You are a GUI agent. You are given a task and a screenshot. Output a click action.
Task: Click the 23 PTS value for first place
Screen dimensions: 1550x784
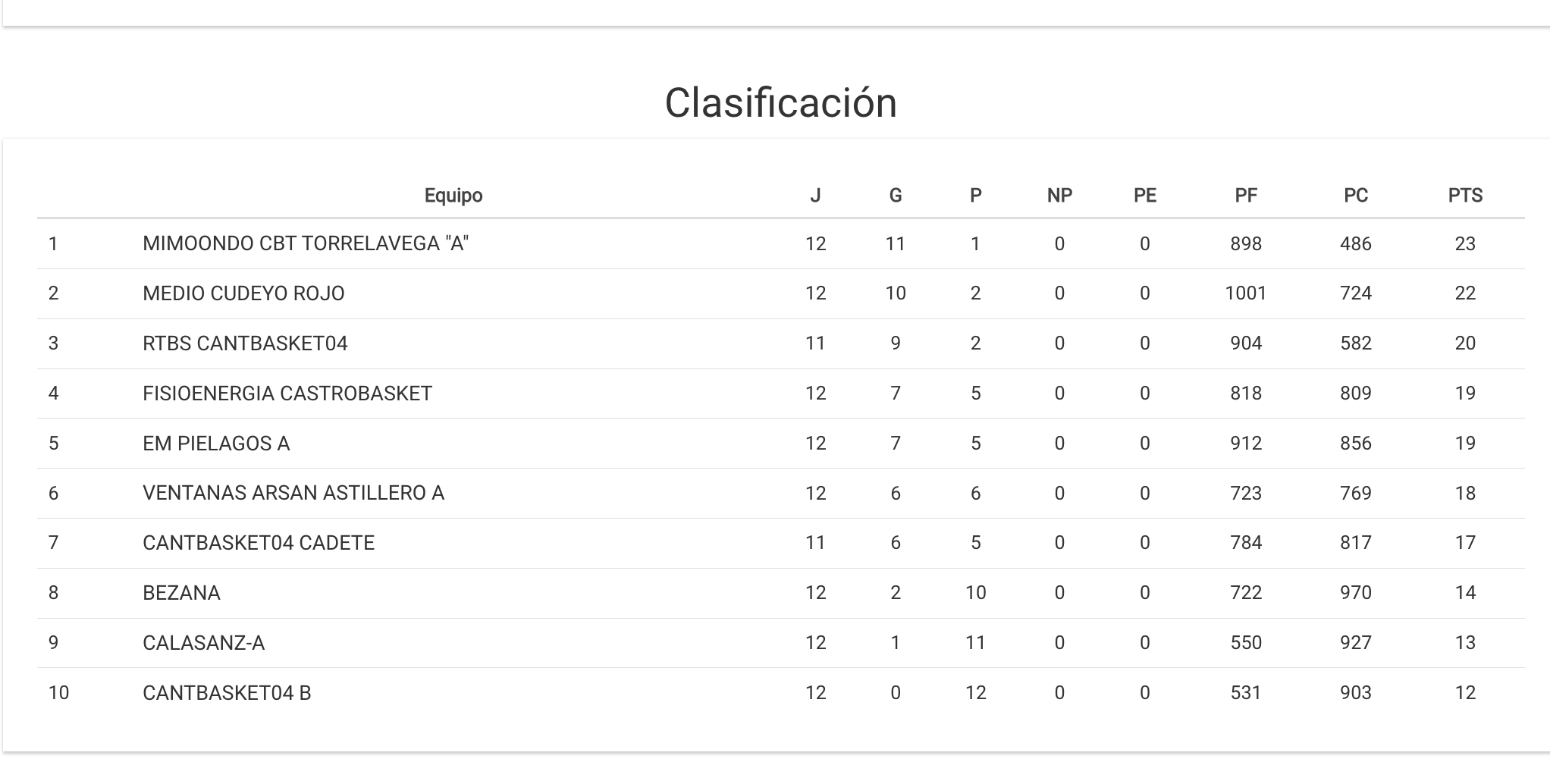[x=1464, y=243]
